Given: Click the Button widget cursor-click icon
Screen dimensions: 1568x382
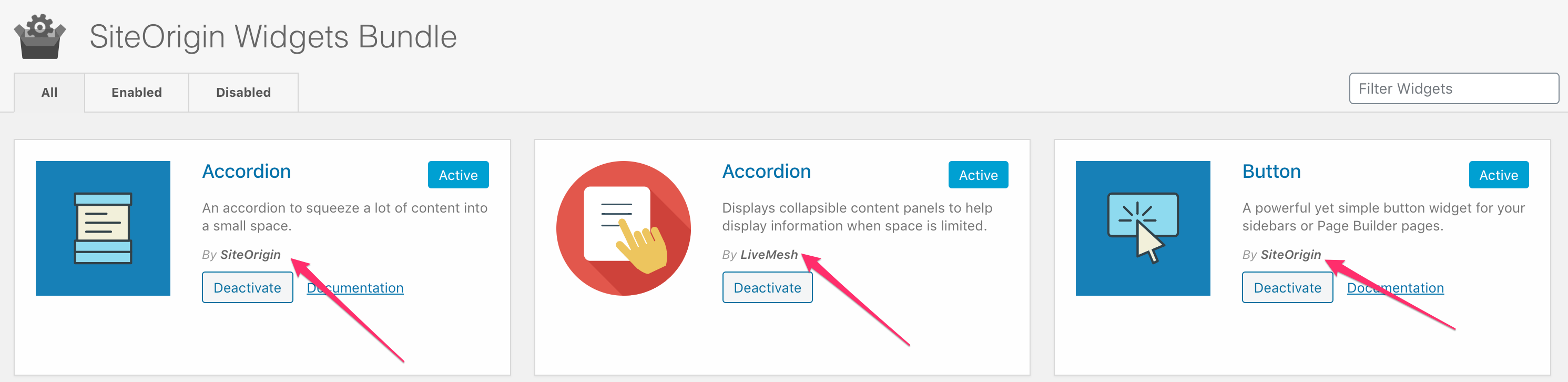Looking at the screenshot, I should tap(1143, 228).
